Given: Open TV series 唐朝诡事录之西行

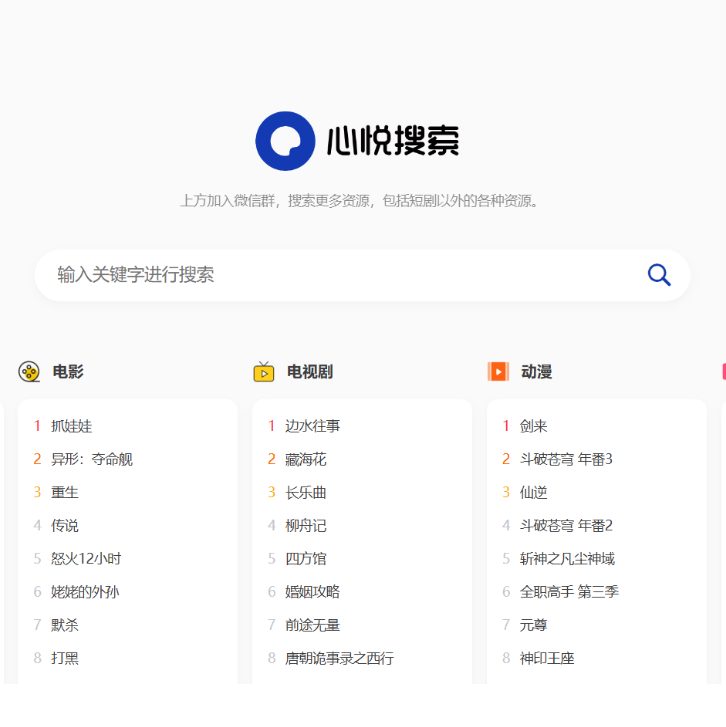Looking at the screenshot, I should pyautogui.click(x=339, y=658).
